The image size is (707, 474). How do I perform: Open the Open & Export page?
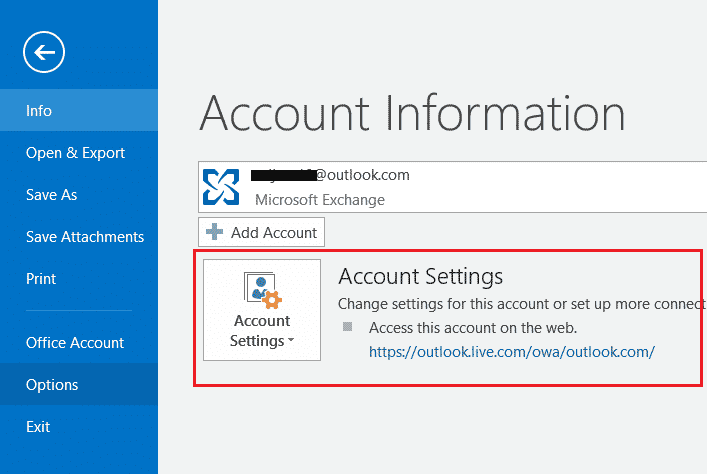(79, 153)
